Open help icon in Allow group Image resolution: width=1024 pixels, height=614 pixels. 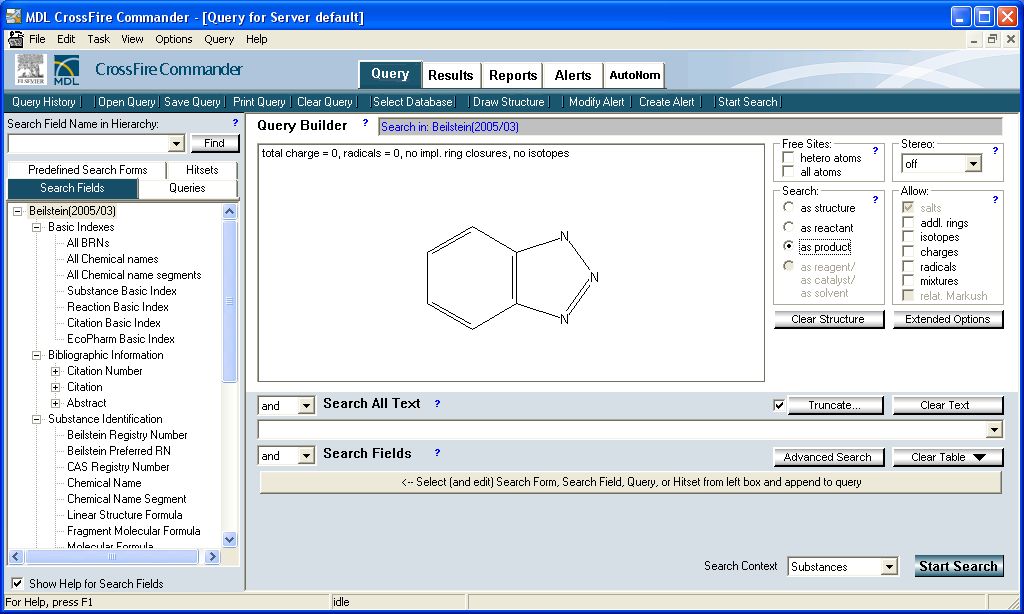click(x=995, y=200)
